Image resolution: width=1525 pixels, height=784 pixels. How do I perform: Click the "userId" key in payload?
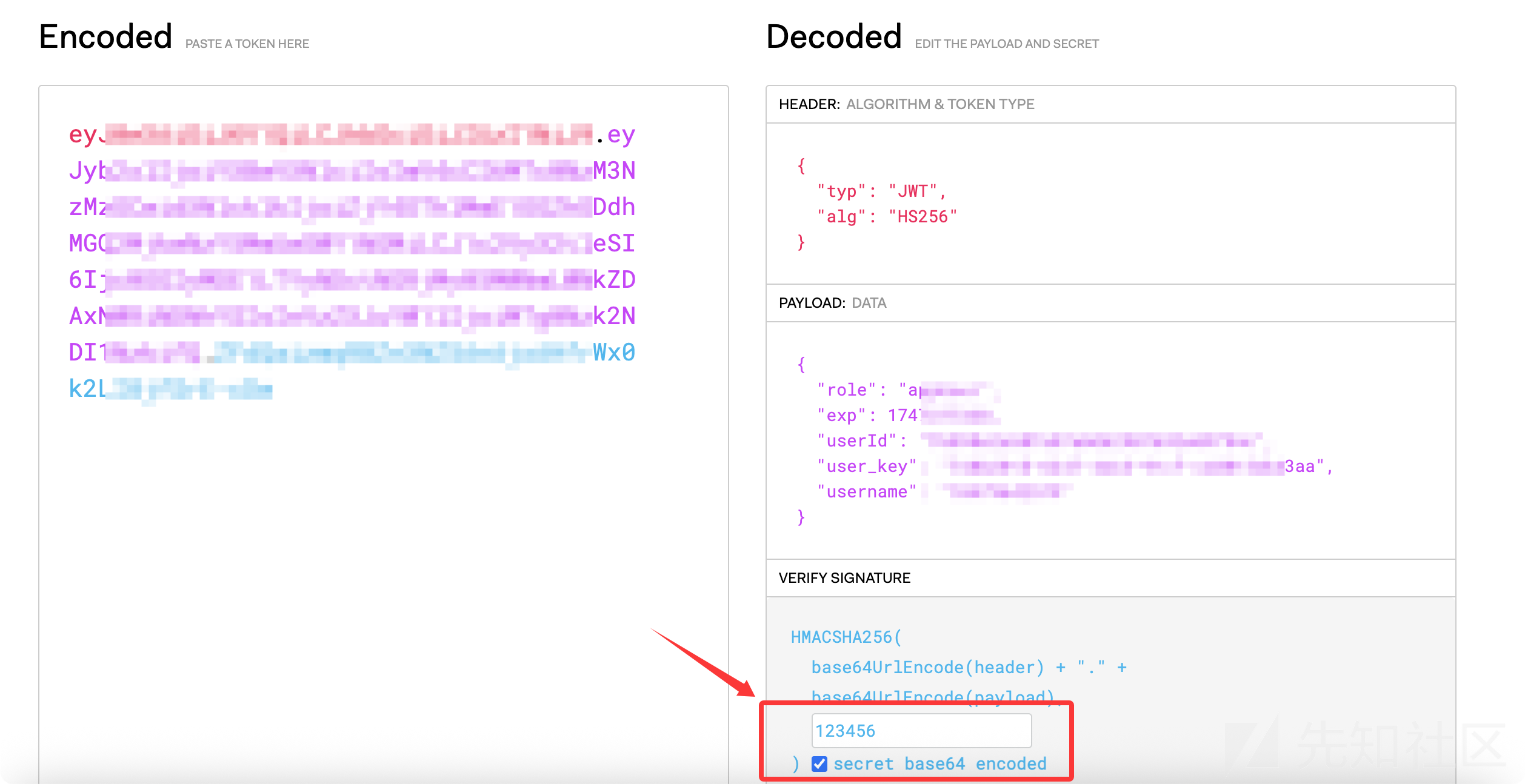(x=856, y=441)
